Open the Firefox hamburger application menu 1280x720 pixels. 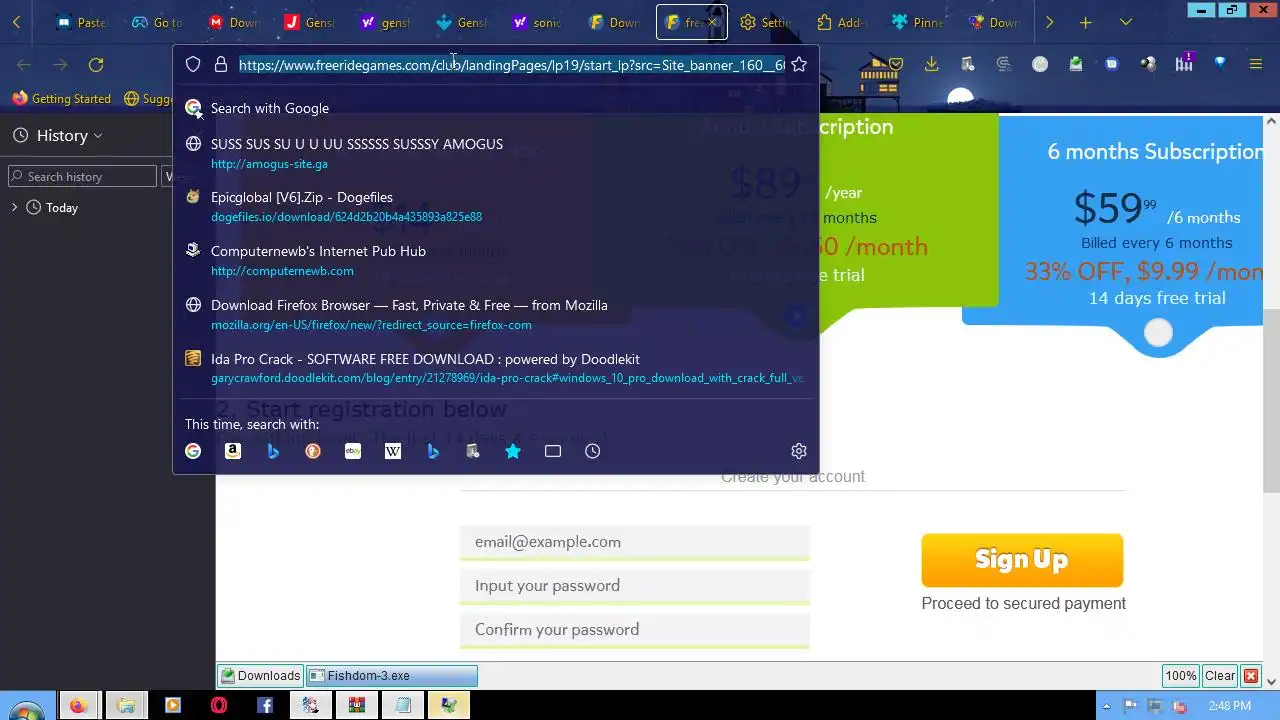point(1256,64)
